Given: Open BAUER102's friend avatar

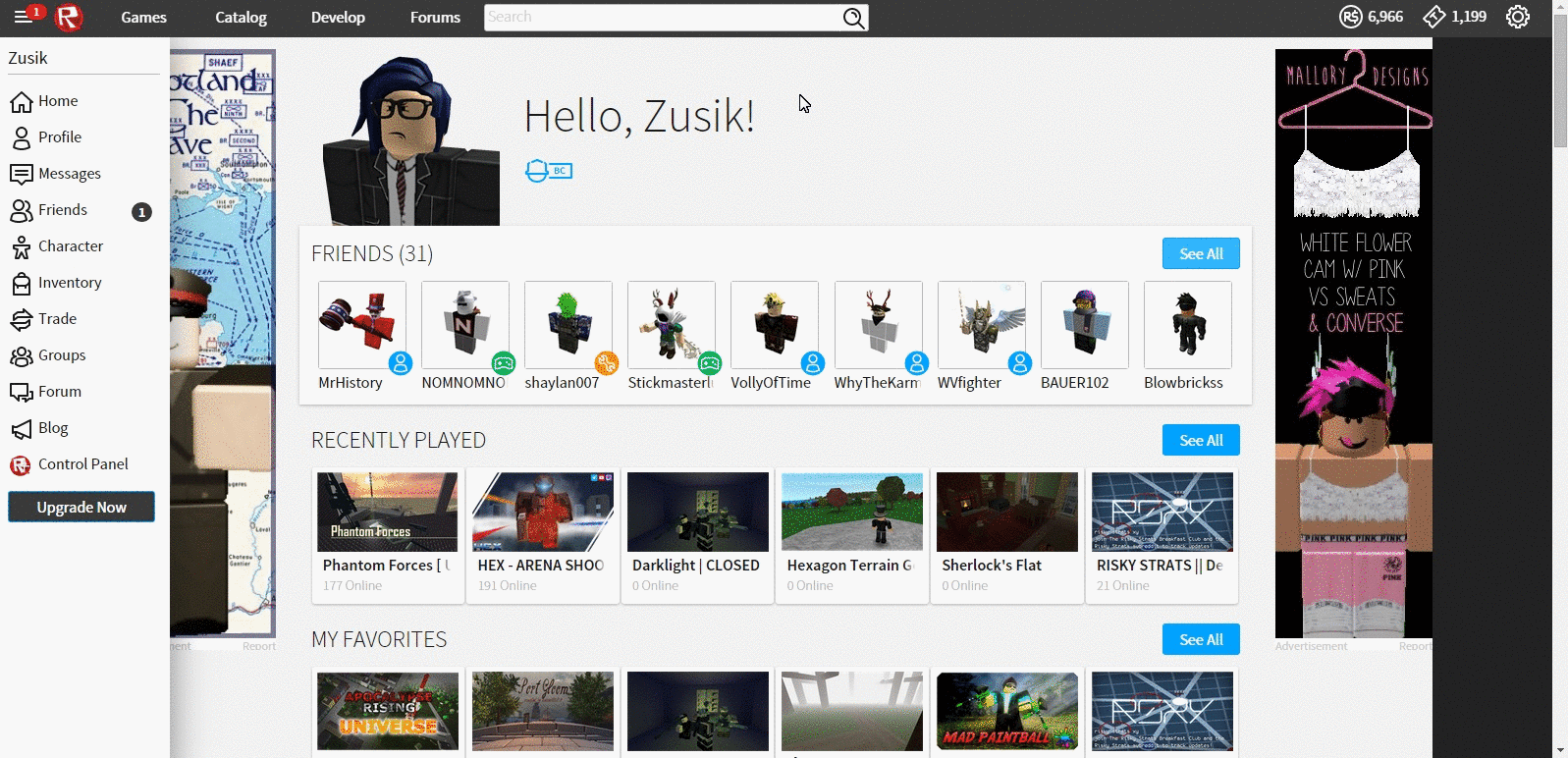Looking at the screenshot, I should pyautogui.click(x=1084, y=325).
